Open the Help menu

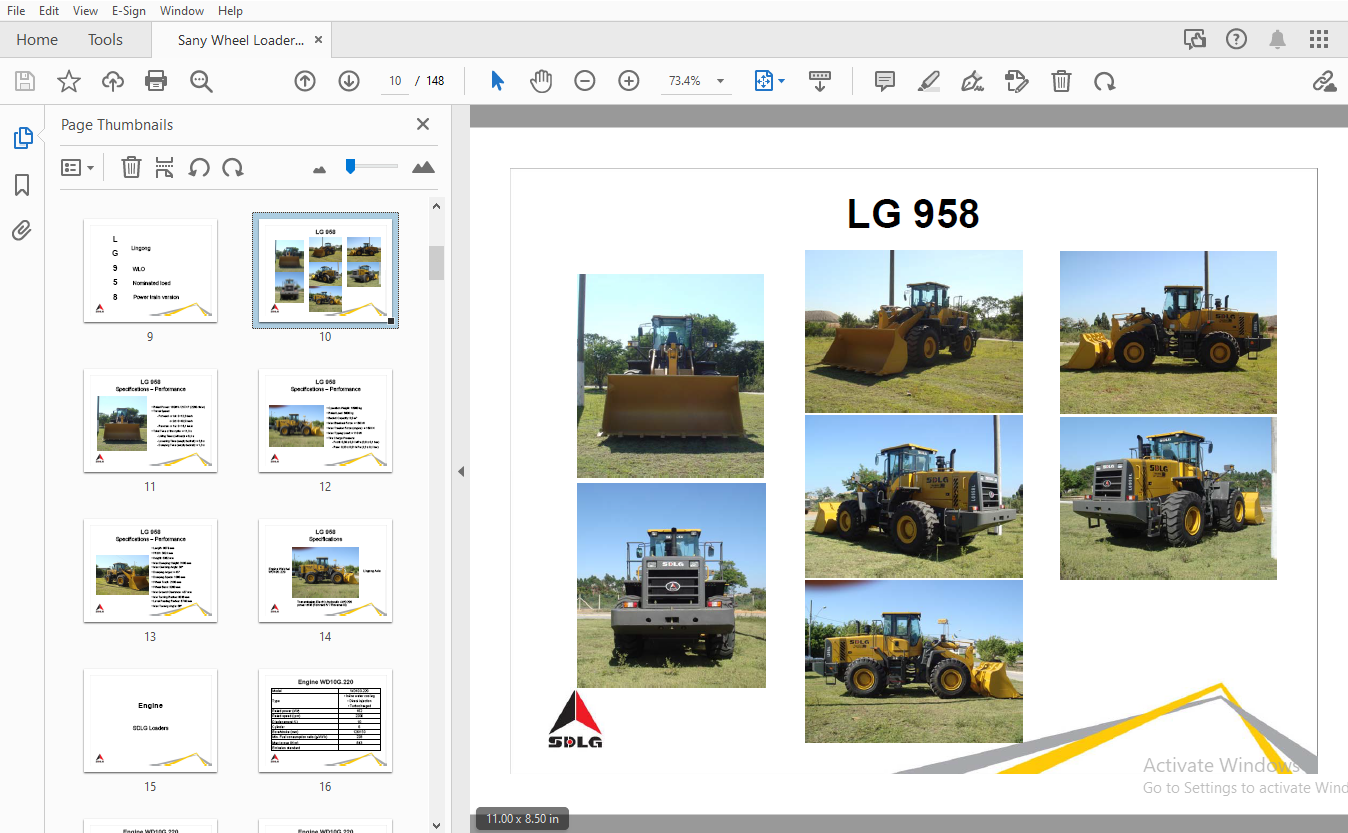[x=230, y=10]
